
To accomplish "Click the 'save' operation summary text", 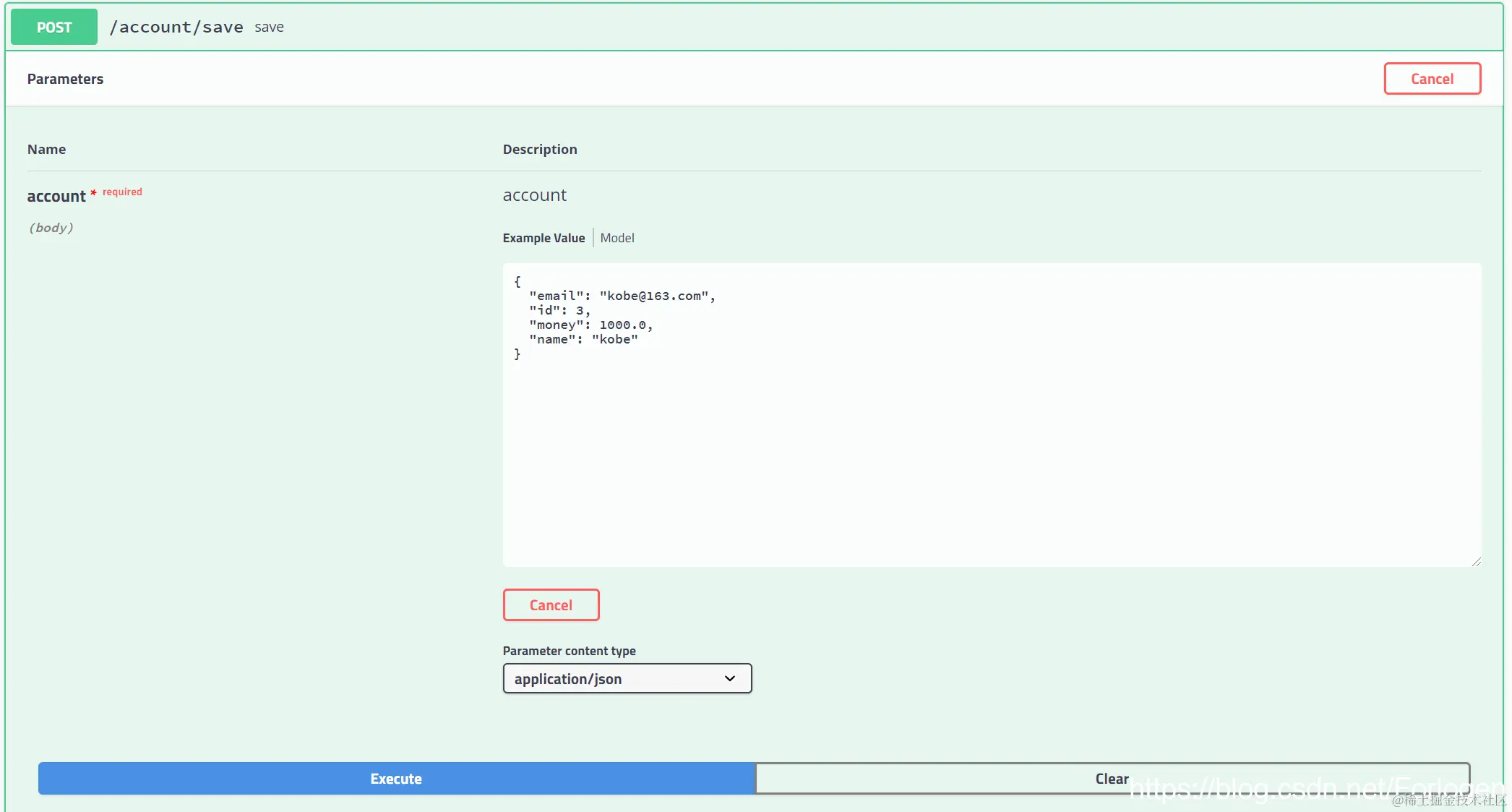I will pyautogui.click(x=269, y=27).
